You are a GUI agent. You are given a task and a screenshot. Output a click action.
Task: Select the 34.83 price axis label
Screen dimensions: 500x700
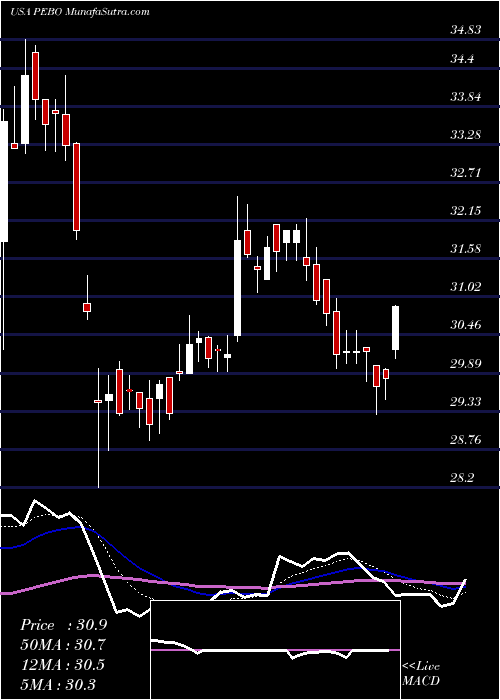point(466,30)
